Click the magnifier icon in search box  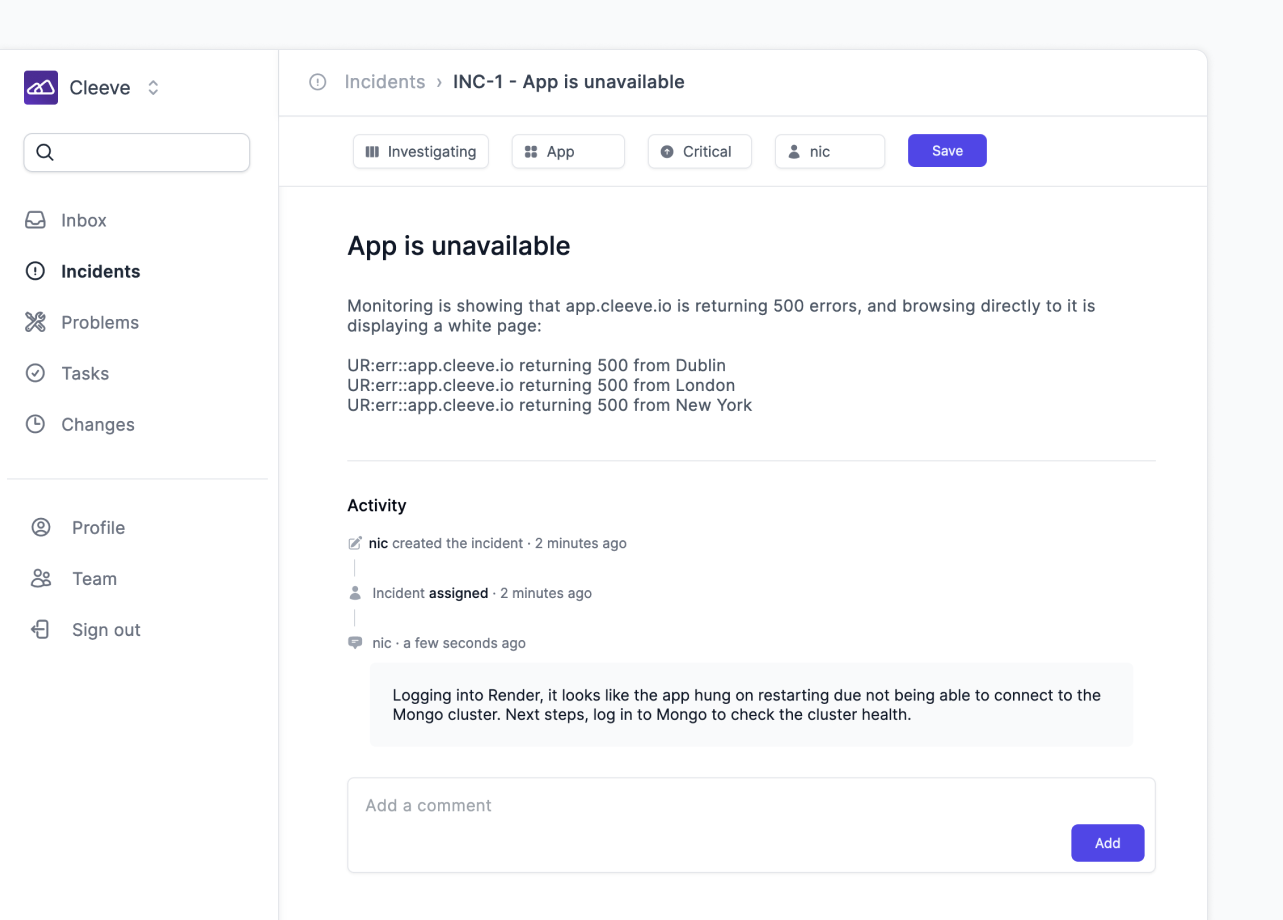click(x=44, y=152)
